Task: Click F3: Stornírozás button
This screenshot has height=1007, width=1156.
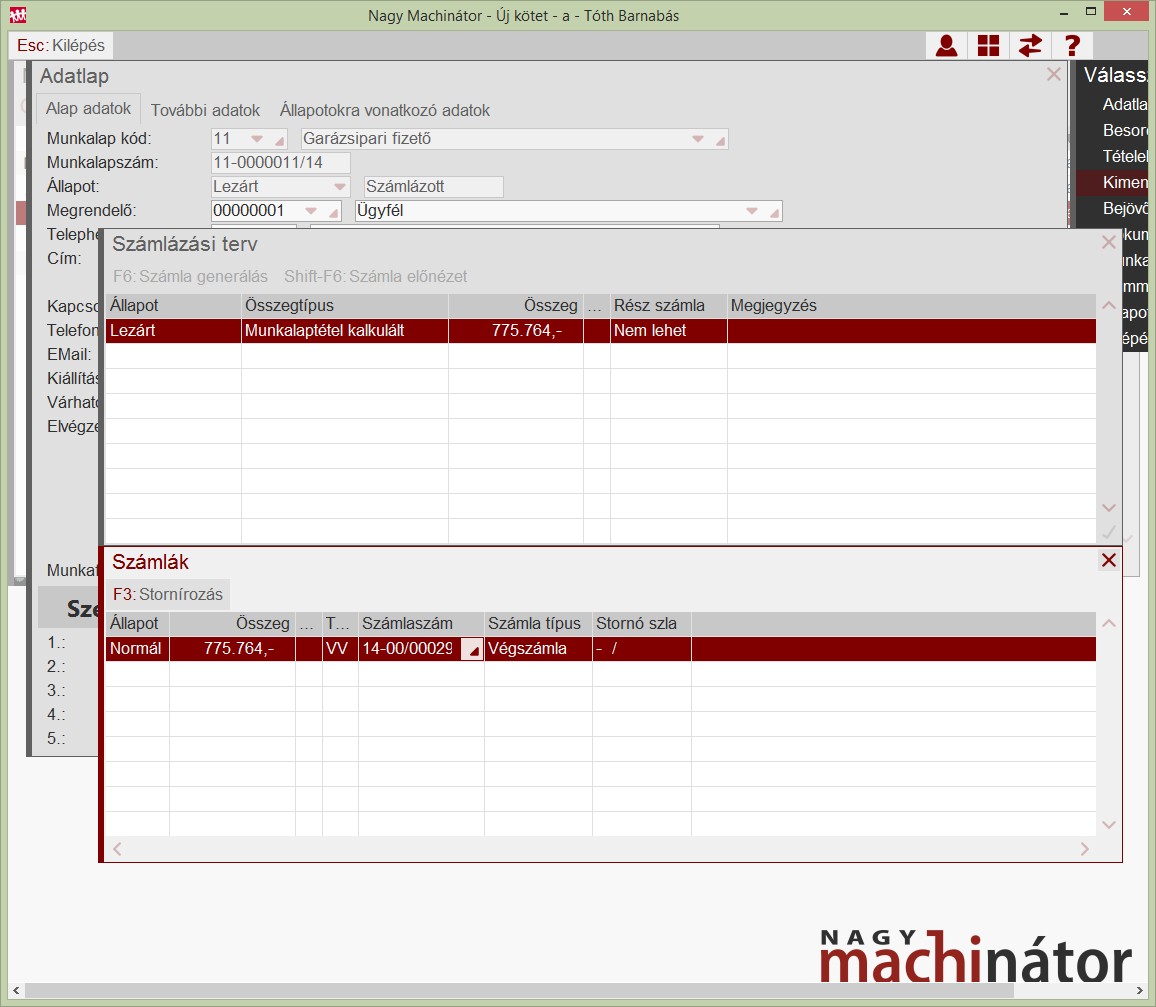Action: tap(168, 594)
